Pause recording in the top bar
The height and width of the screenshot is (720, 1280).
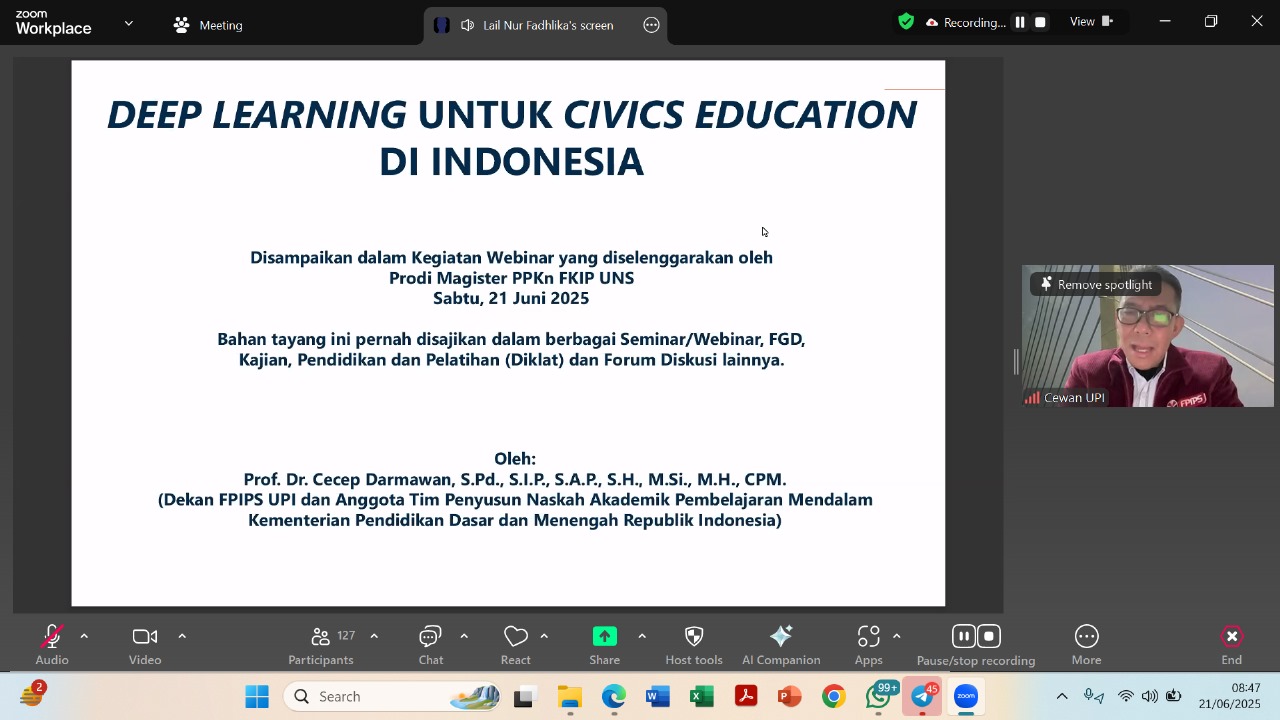(x=1020, y=22)
